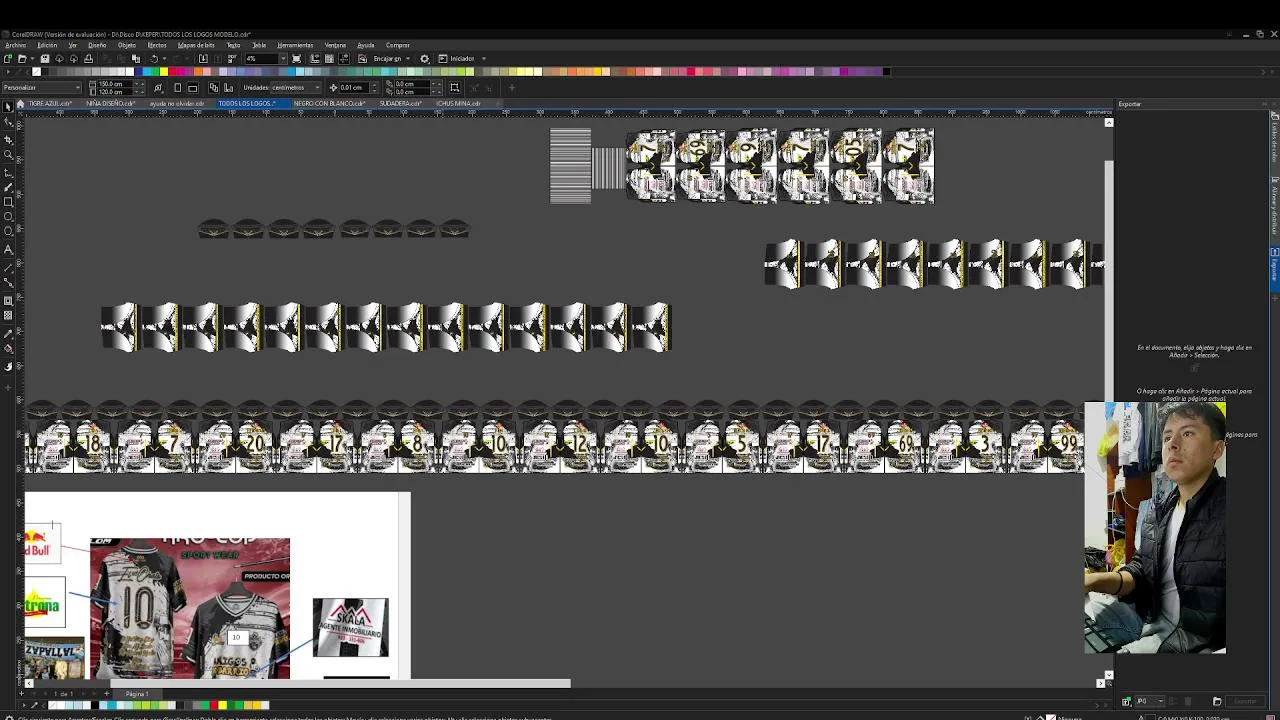Open the Comprar menu
Screen dimensions: 1280x720
[398, 45]
